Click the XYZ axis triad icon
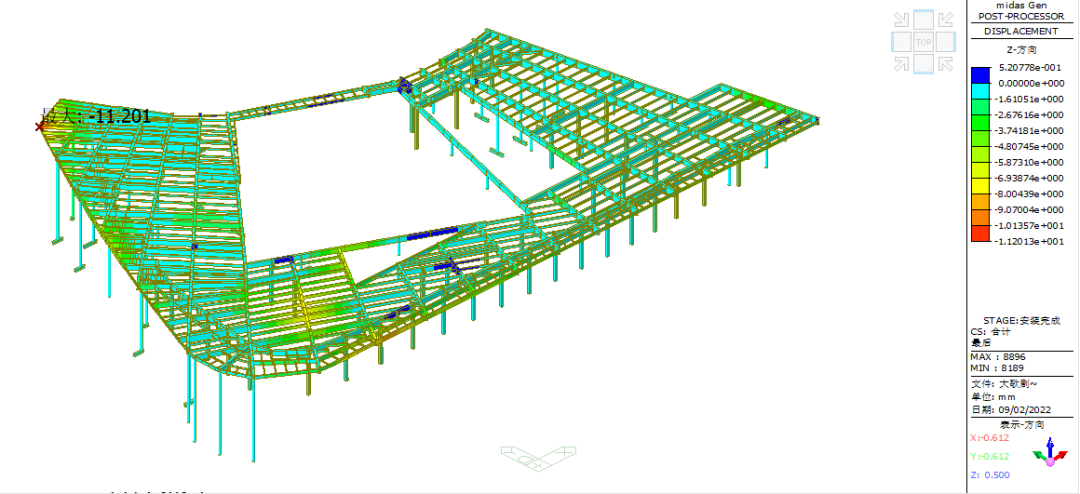This screenshot has width=1080, height=494. click(x=1049, y=452)
